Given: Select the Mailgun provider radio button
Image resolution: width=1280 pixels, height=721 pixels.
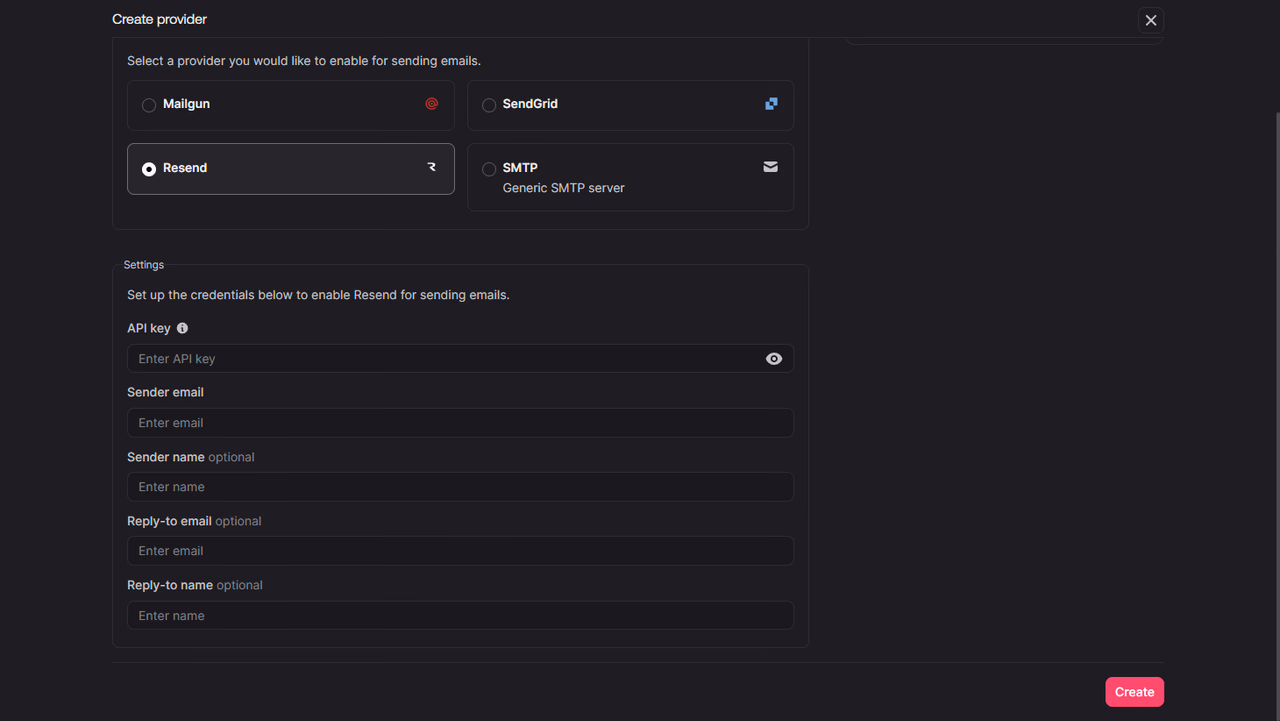Looking at the screenshot, I should [149, 105].
